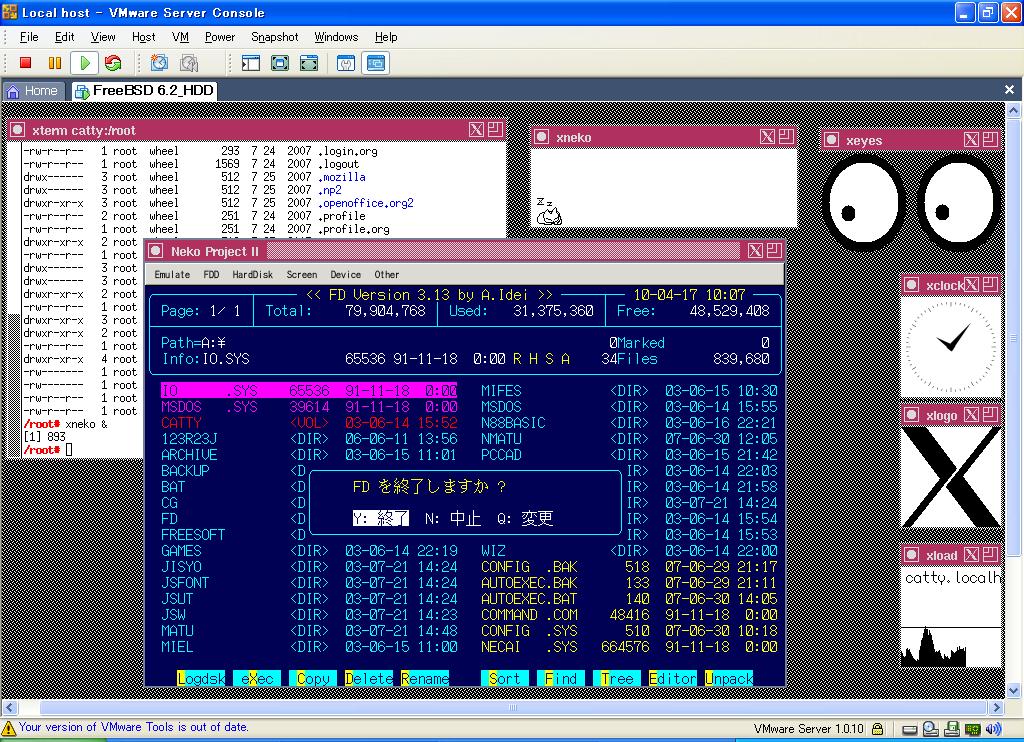Click the console vertical scrollbar down arrow
The height and width of the screenshot is (742, 1024).
click(x=1014, y=690)
